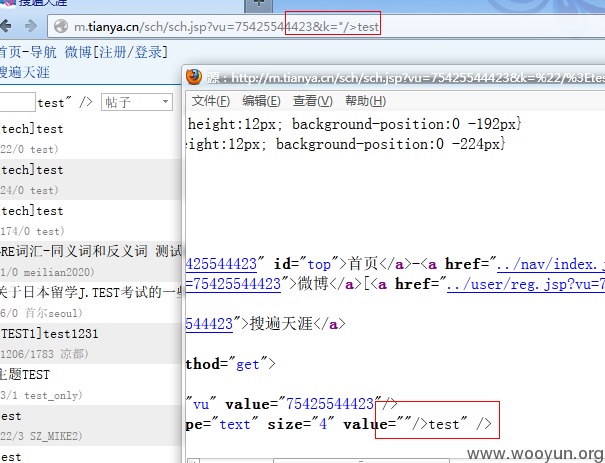Image resolution: width=605 pixels, height=463 pixels.
Task: Click the 6/0 首尔seoul) result info
Action: [41, 313]
